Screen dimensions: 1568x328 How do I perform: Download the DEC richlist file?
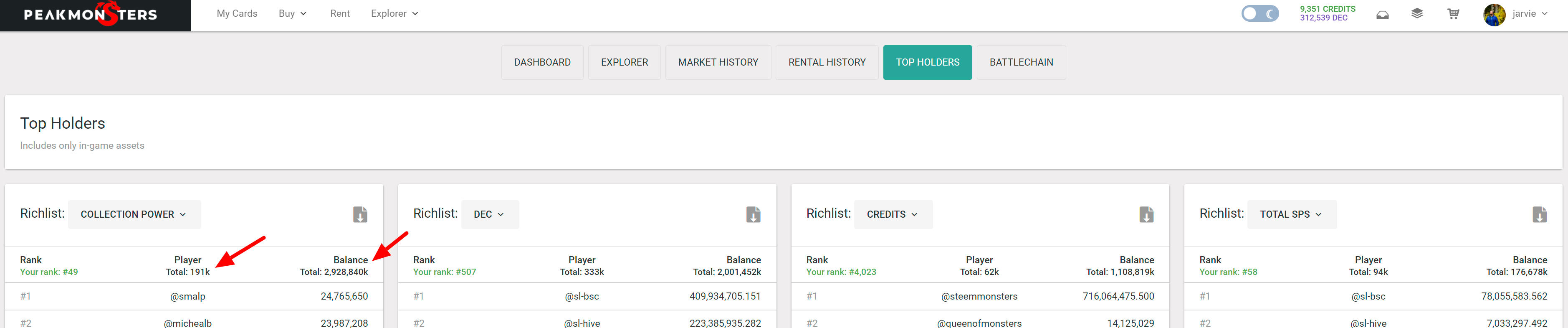pyautogui.click(x=753, y=214)
